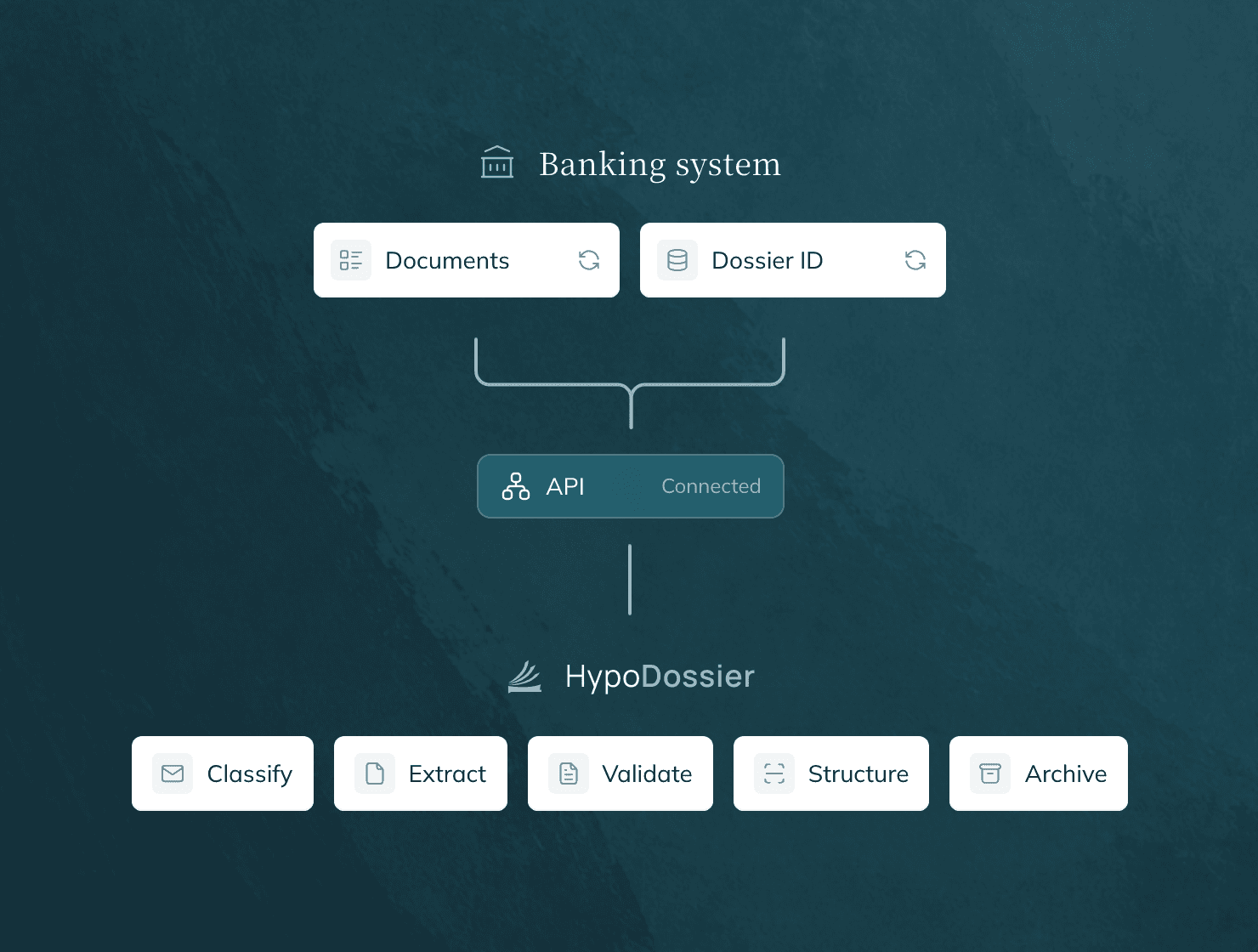Click the Connected status text
The image size is (1258, 952).
[711, 486]
